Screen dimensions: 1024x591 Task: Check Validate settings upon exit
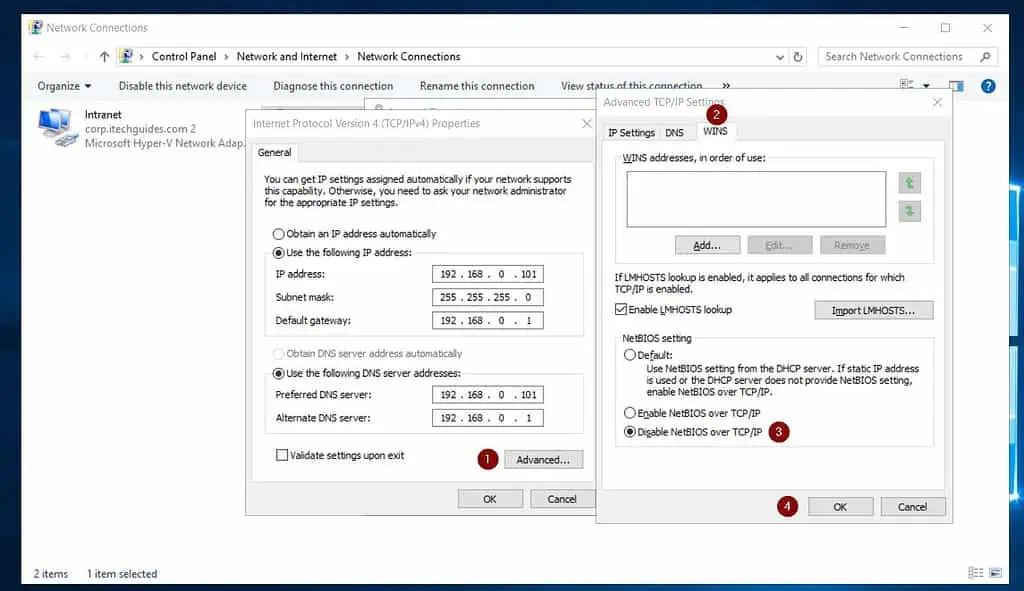click(x=281, y=456)
